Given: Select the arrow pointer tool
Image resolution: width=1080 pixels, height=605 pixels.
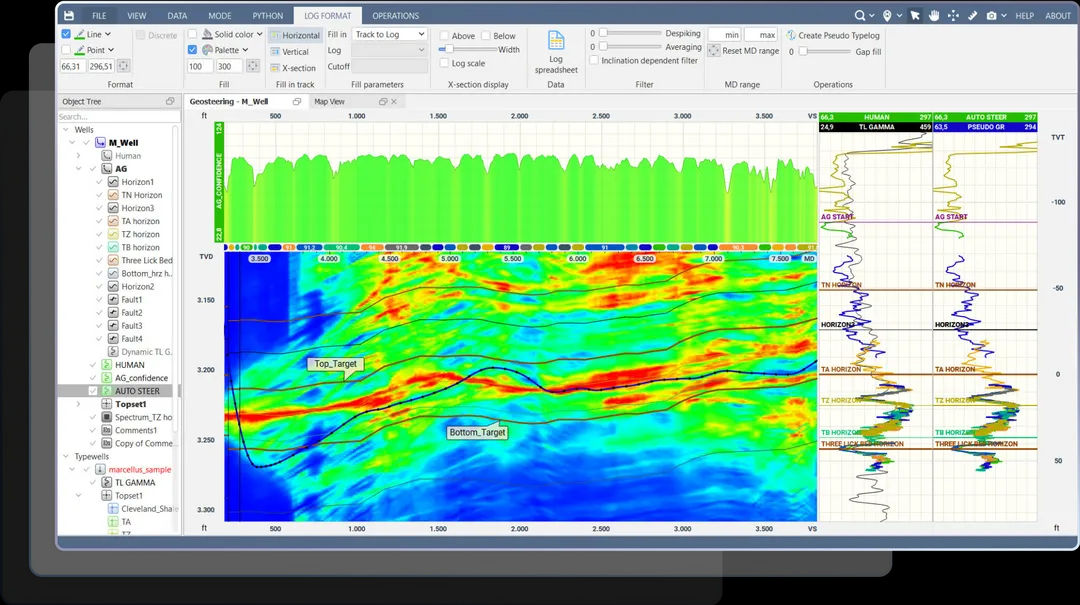Looking at the screenshot, I should click(915, 15).
